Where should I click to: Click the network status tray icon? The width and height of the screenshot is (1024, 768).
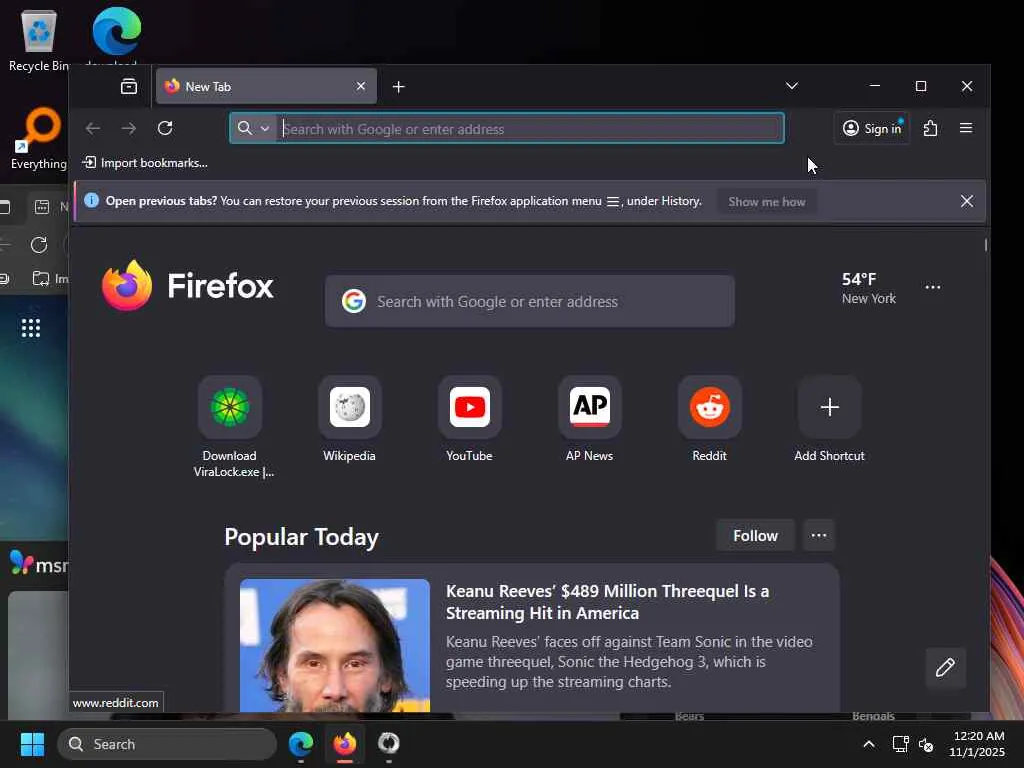pos(901,744)
